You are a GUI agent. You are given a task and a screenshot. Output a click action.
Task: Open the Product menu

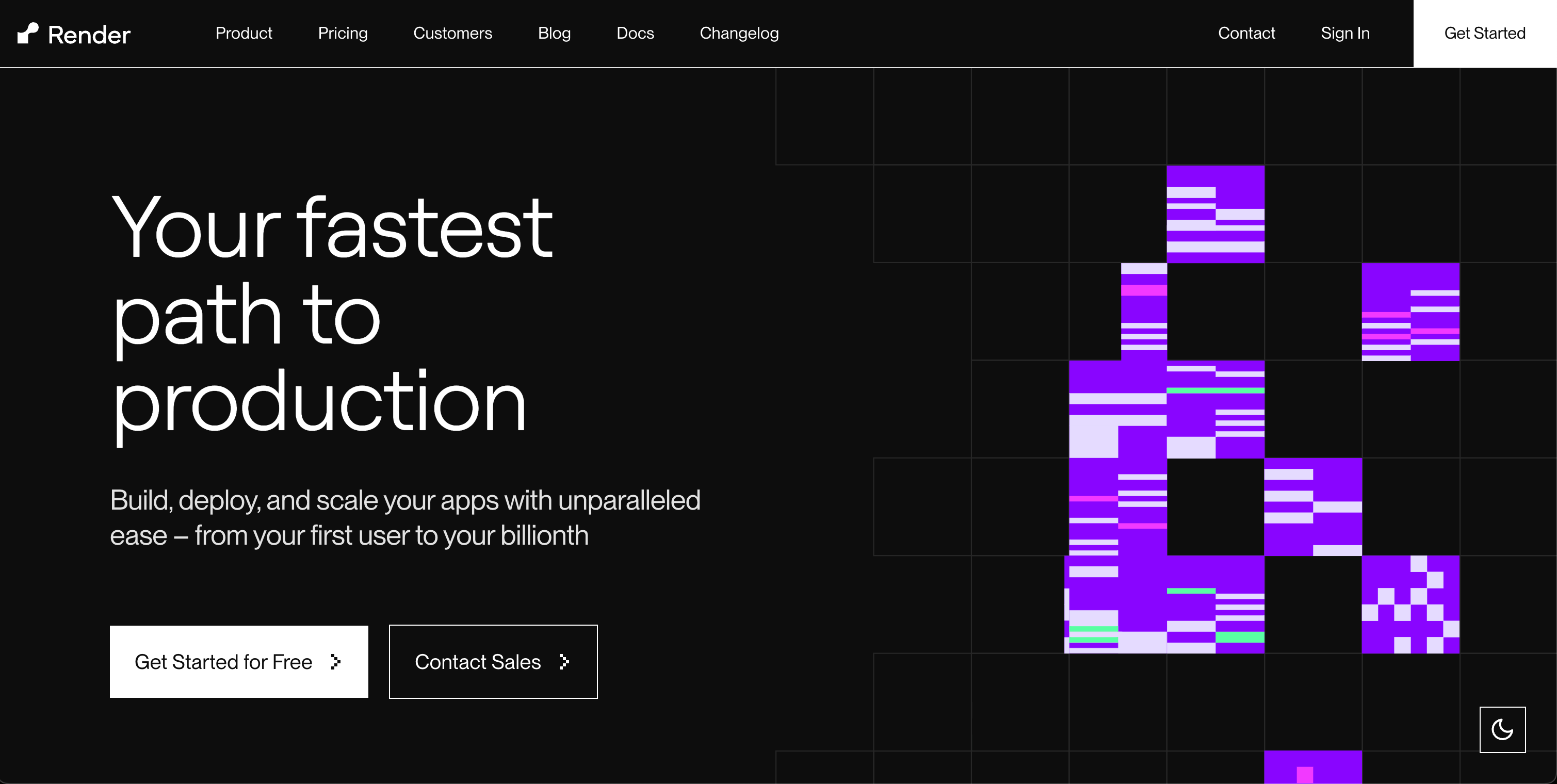point(244,33)
